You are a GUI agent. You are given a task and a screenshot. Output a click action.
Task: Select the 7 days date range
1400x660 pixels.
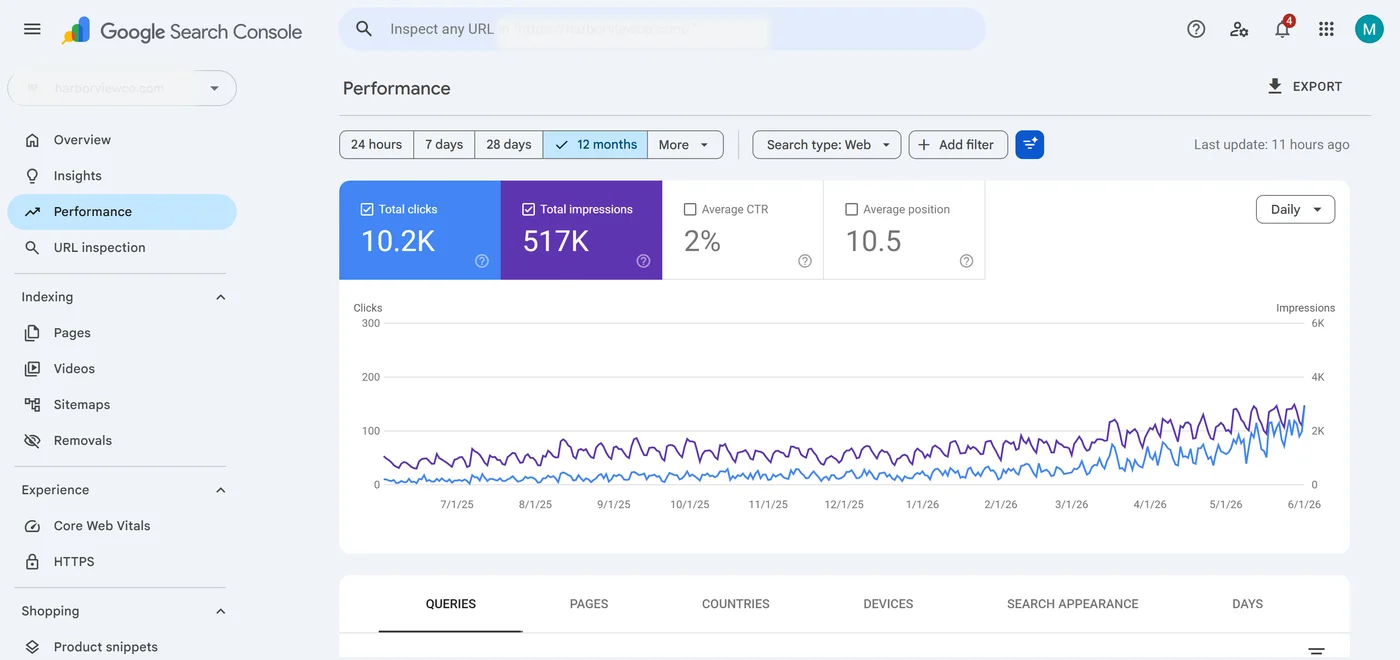(x=444, y=145)
